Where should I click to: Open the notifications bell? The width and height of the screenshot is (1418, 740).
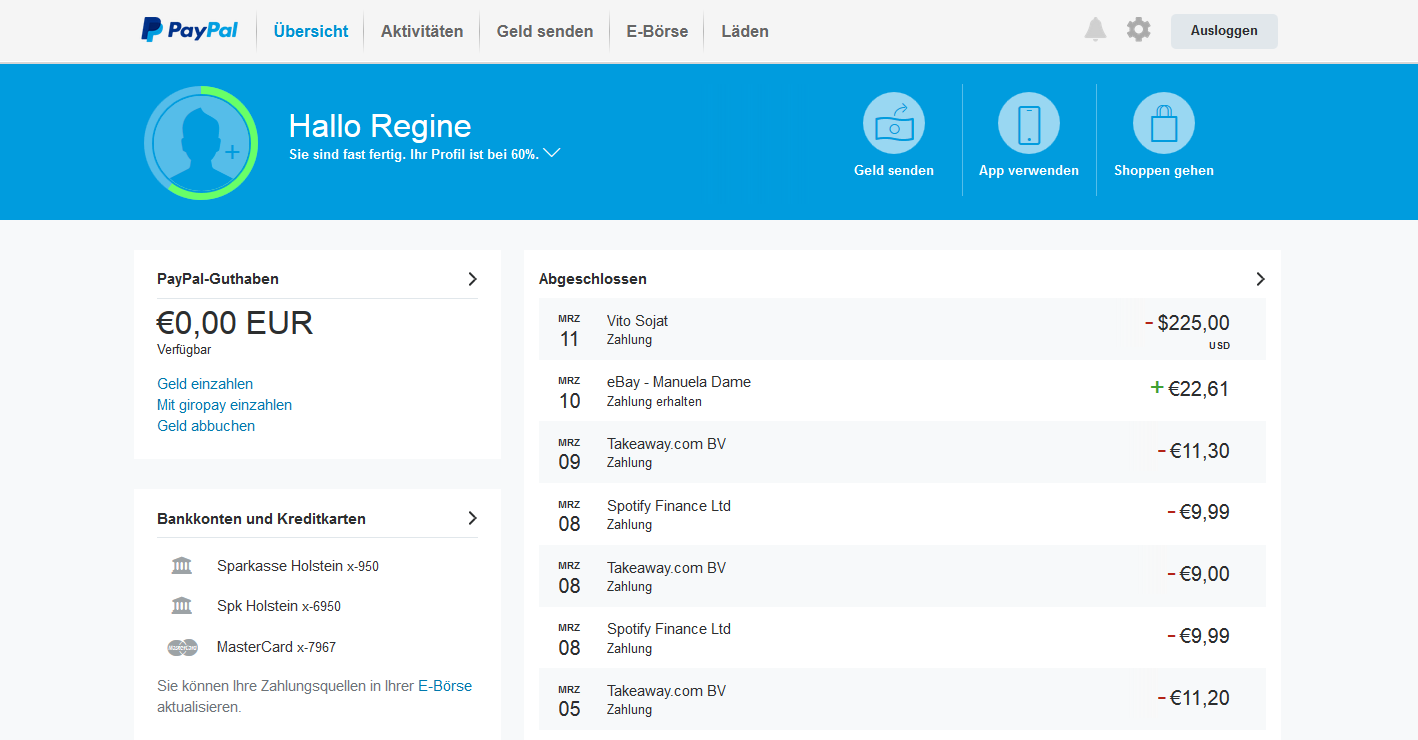1095,30
